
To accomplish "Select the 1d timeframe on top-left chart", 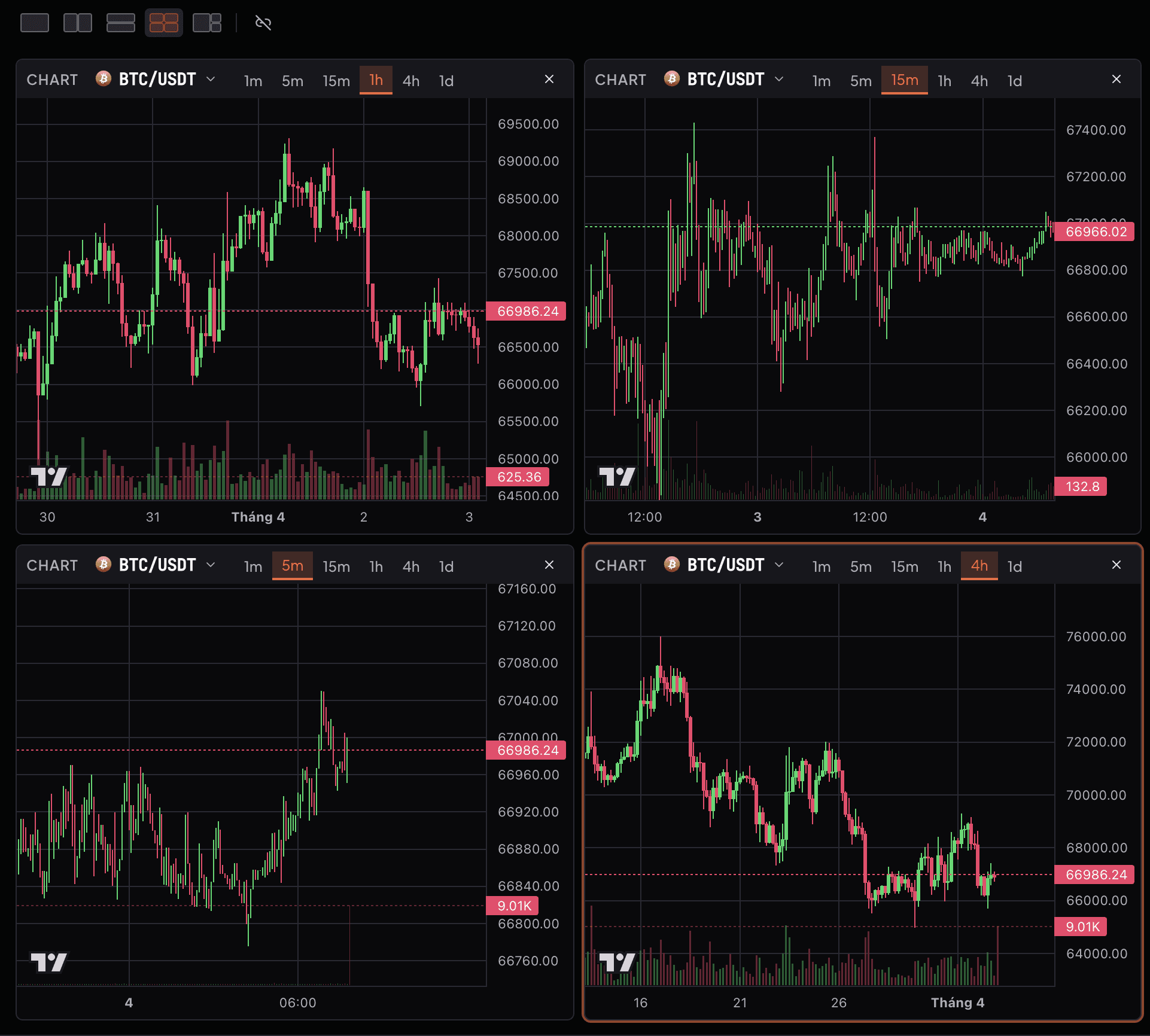I will click(x=446, y=80).
